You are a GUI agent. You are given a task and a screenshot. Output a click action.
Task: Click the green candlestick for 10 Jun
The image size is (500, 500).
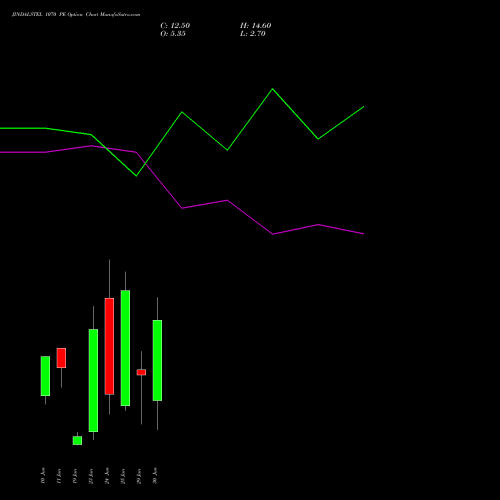coord(45,376)
